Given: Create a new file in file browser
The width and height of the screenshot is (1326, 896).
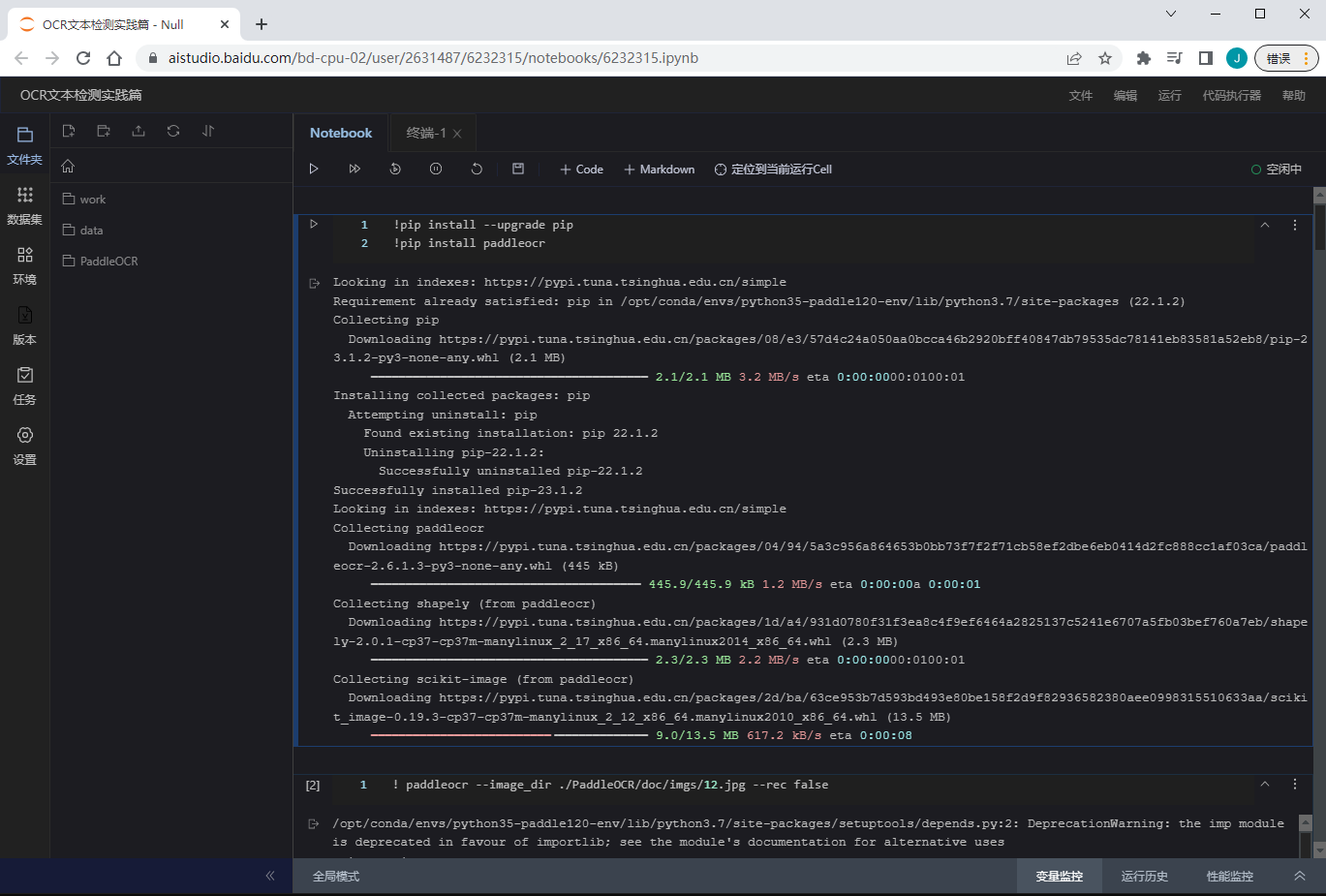Looking at the screenshot, I should 69,131.
